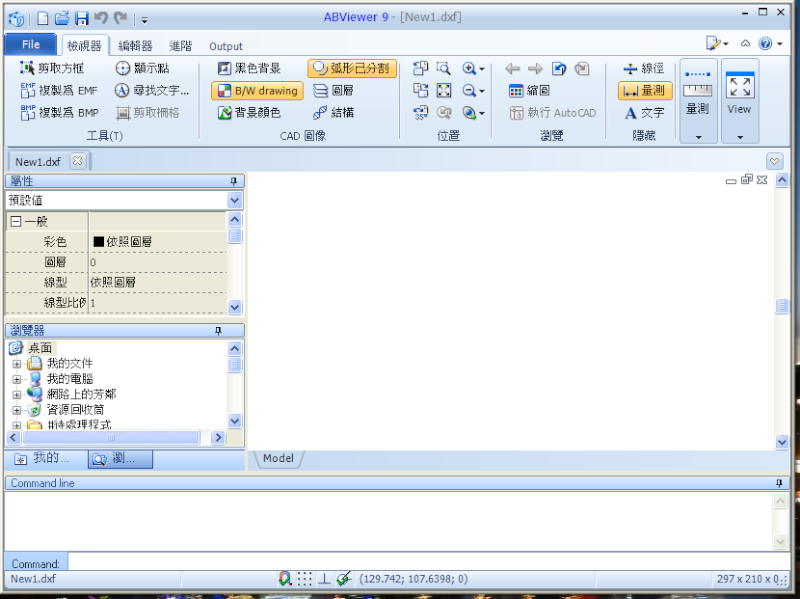Open the large 量測 ruler dropdown button
The width and height of the screenshot is (800, 599).
point(698,101)
